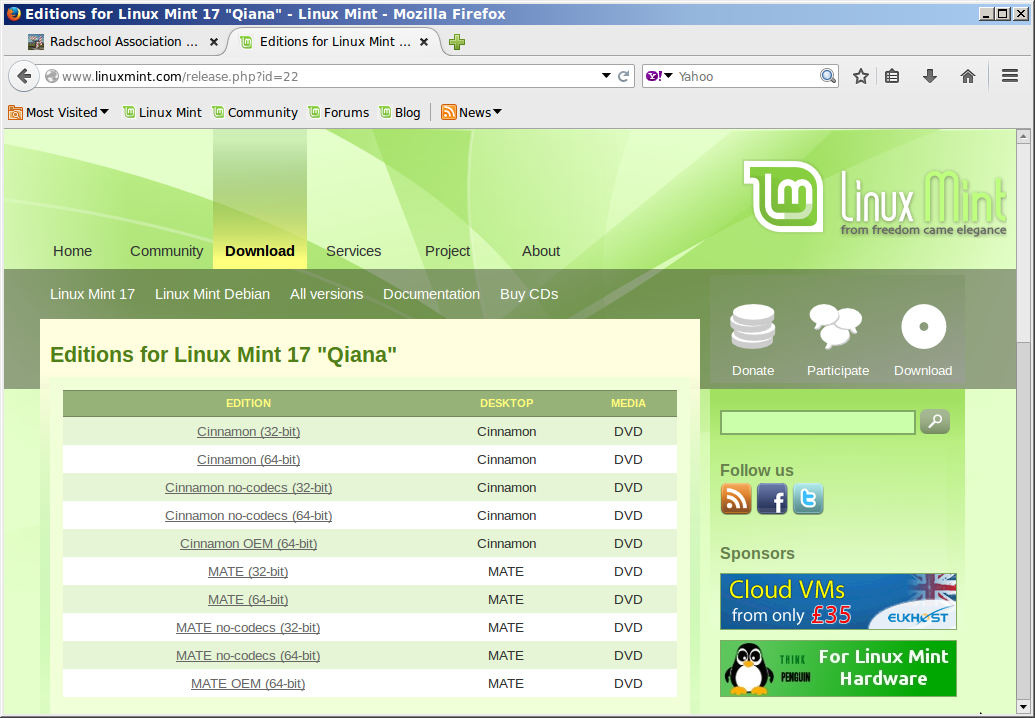Select the Editions for Linux Mint tab
This screenshot has height=718, width=1035.
[334, 42]
